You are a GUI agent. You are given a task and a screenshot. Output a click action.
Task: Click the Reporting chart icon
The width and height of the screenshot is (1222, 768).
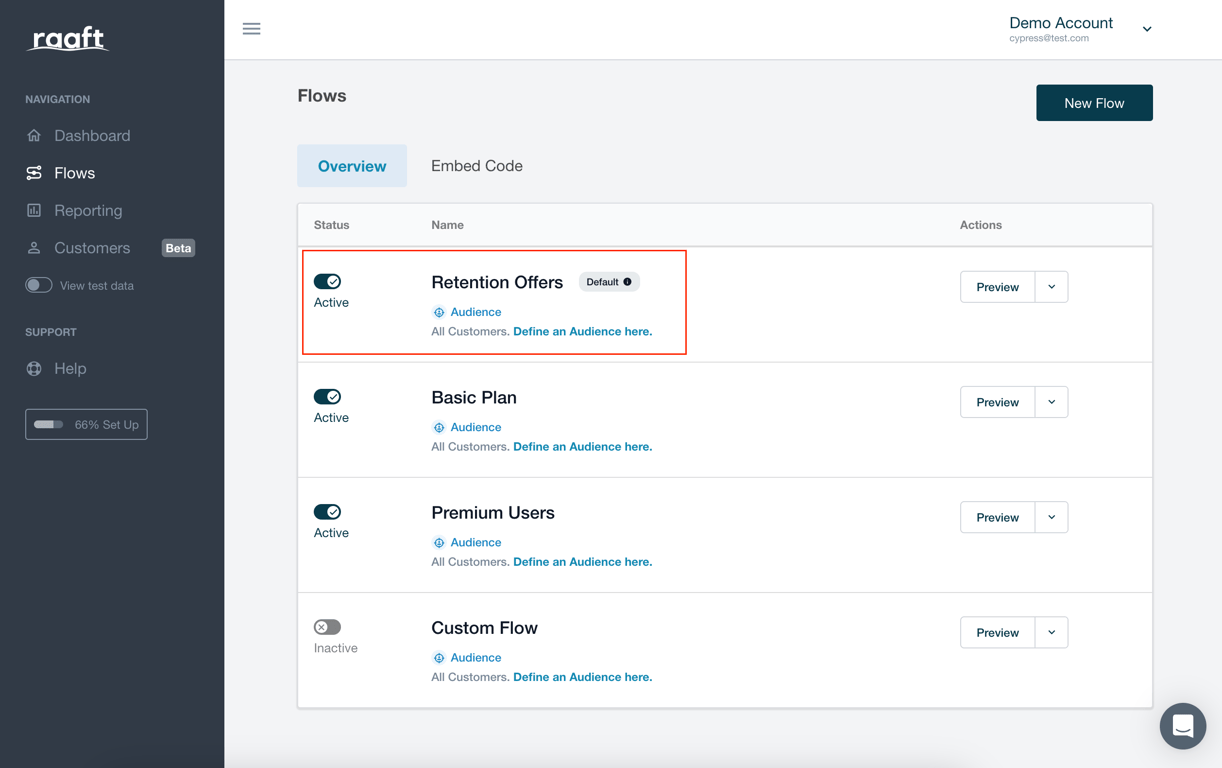(x=34, y=210)
